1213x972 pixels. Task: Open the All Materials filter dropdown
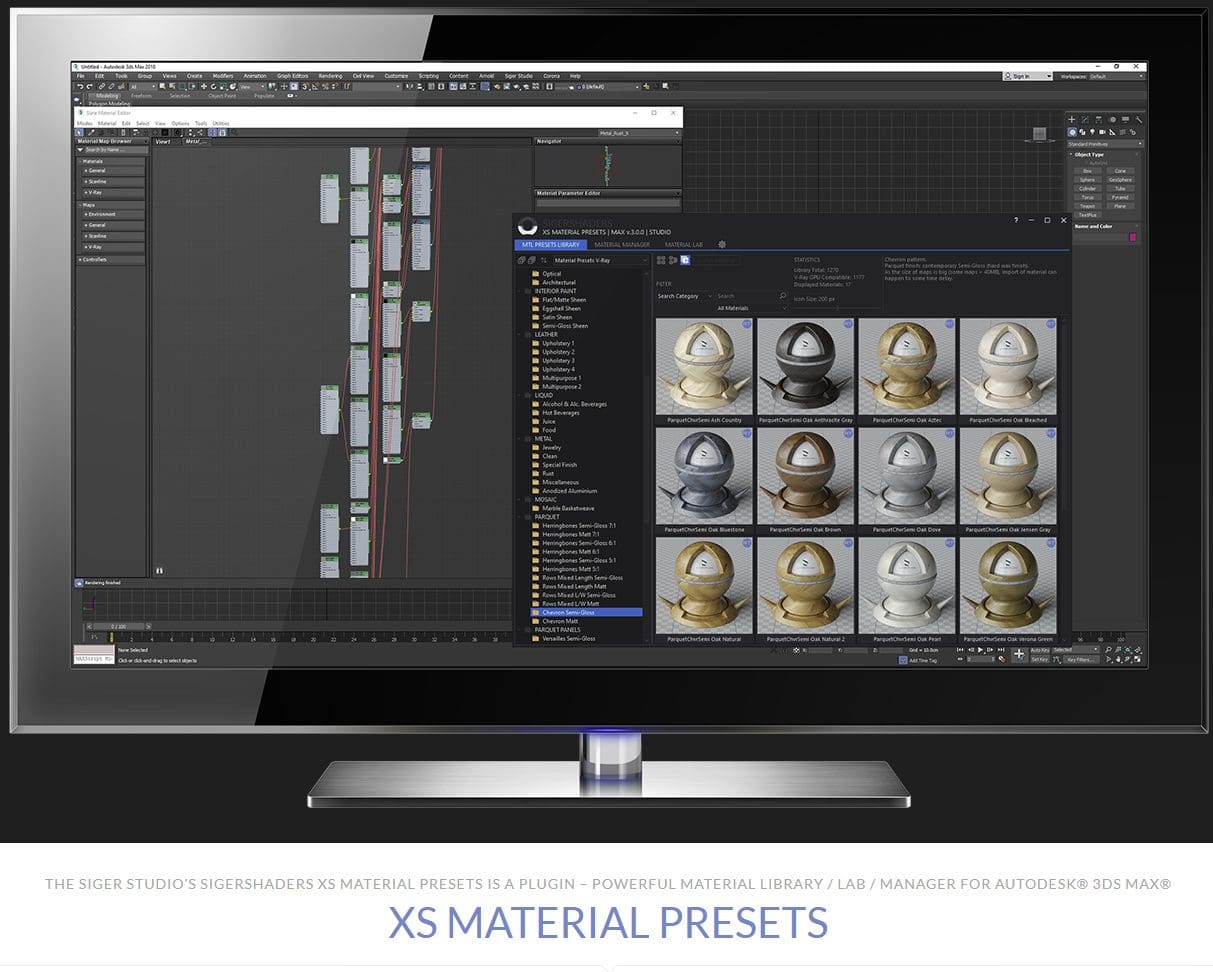point(752,308)
